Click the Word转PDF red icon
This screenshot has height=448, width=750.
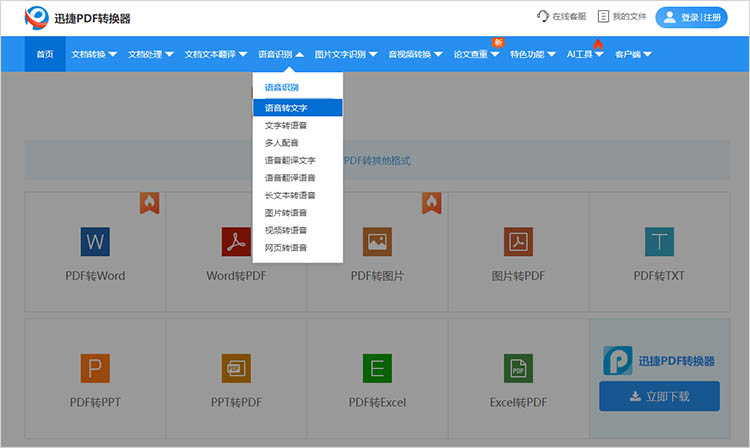[236, 241]
